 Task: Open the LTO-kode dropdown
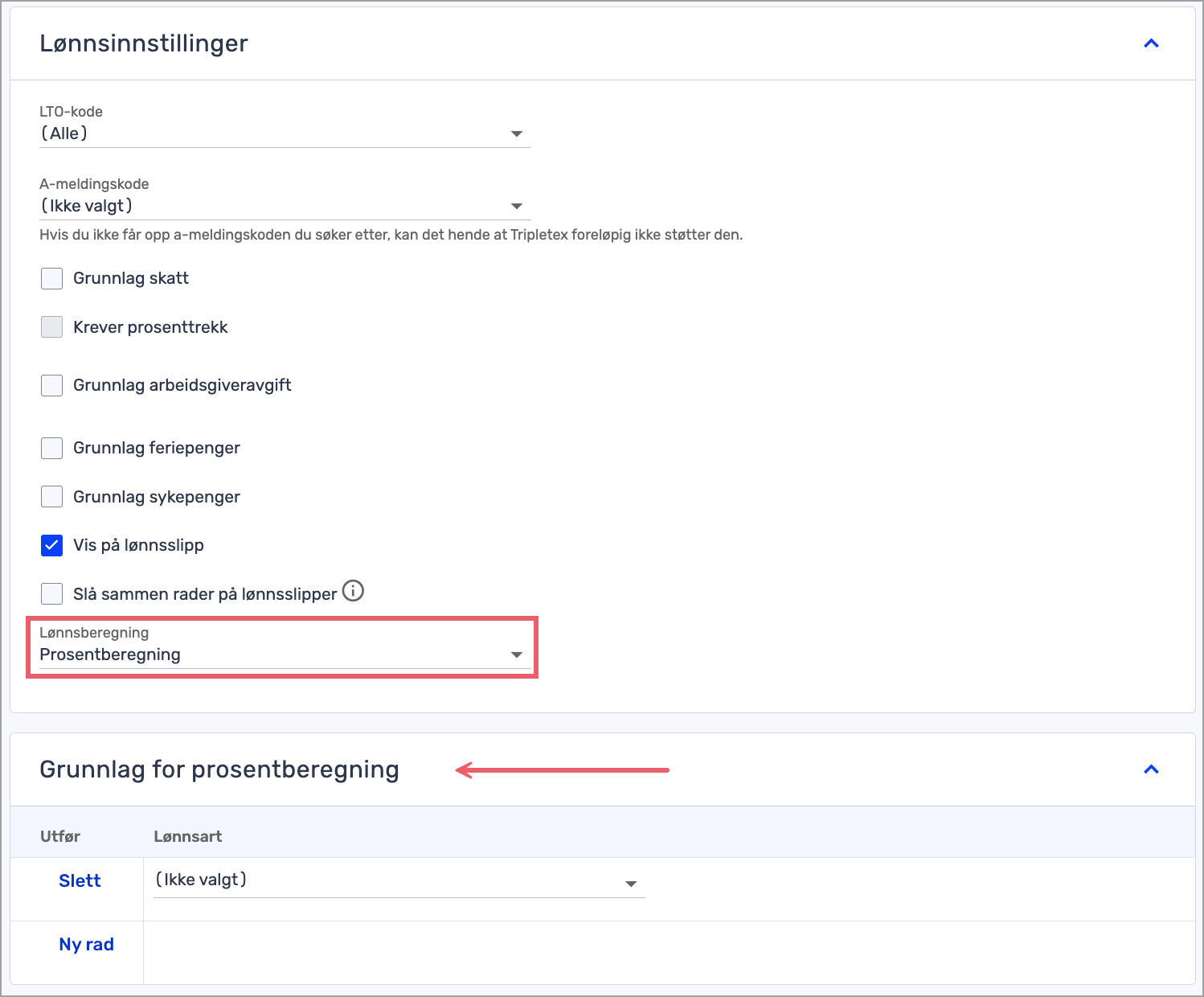click(285, 133)
